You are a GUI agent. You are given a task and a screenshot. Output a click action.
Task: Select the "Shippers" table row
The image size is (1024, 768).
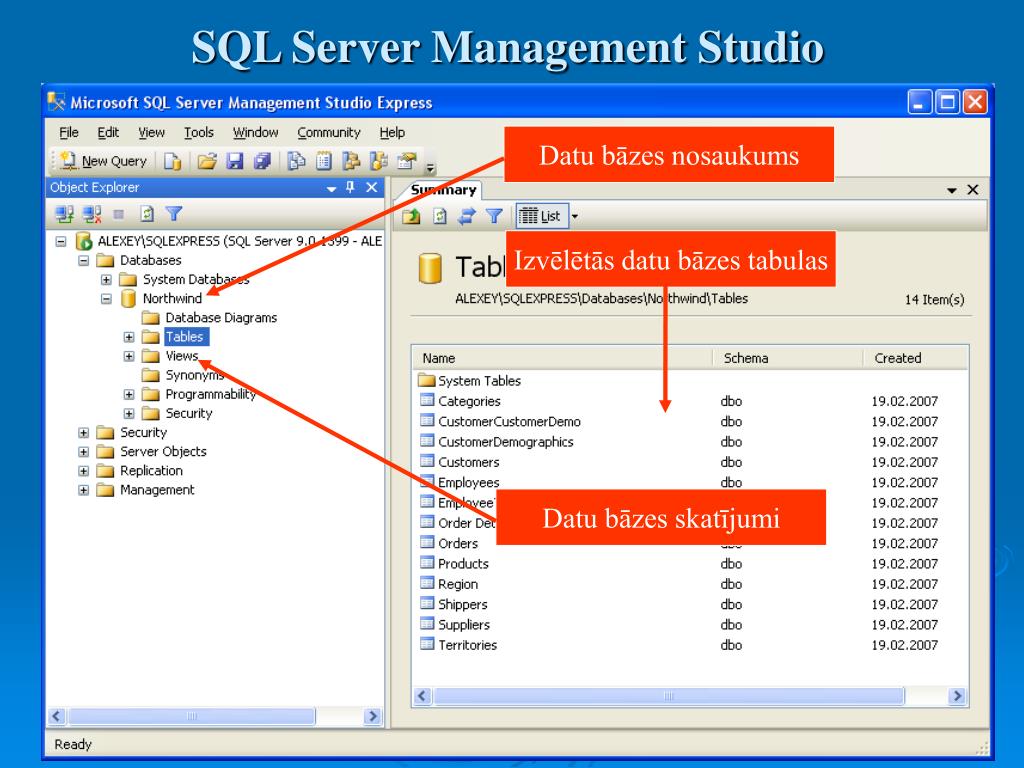click(691, 604)
